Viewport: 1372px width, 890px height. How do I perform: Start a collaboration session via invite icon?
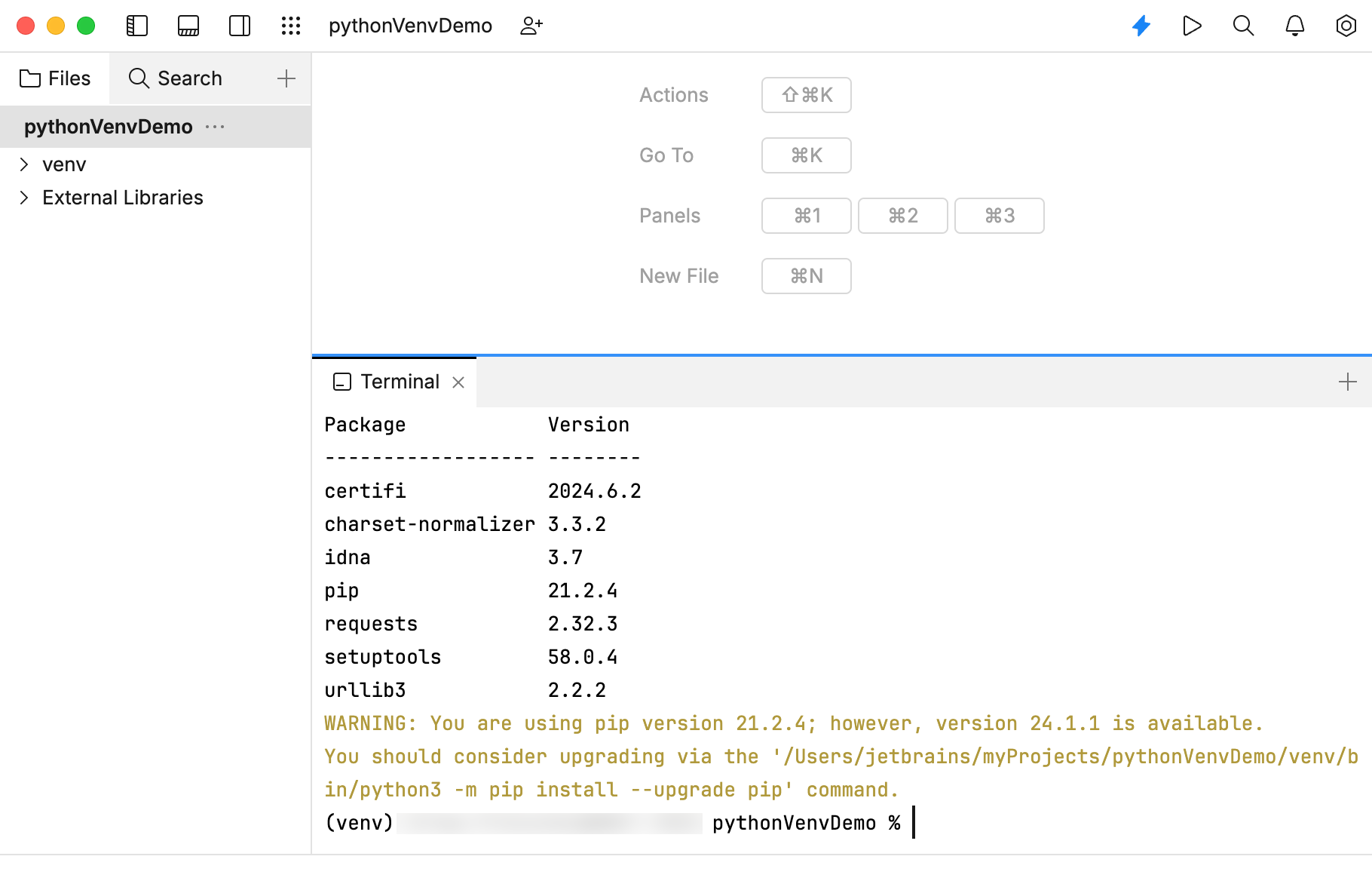(x=531, y=25)
